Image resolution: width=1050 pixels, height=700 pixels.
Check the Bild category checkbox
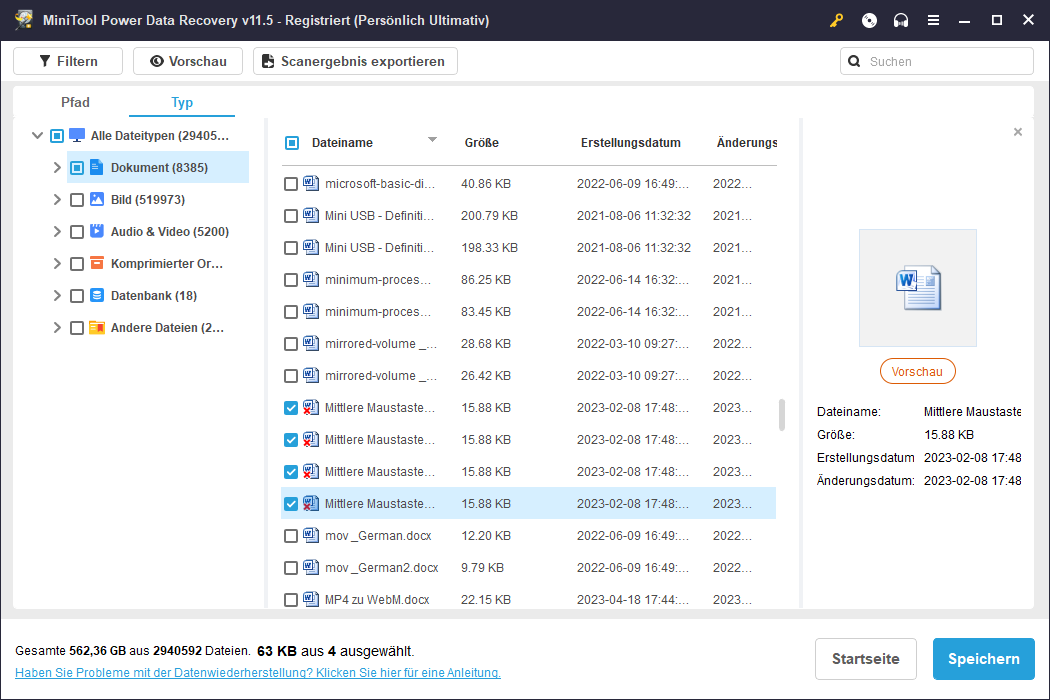pyautogui.click(x=77, y=200)
